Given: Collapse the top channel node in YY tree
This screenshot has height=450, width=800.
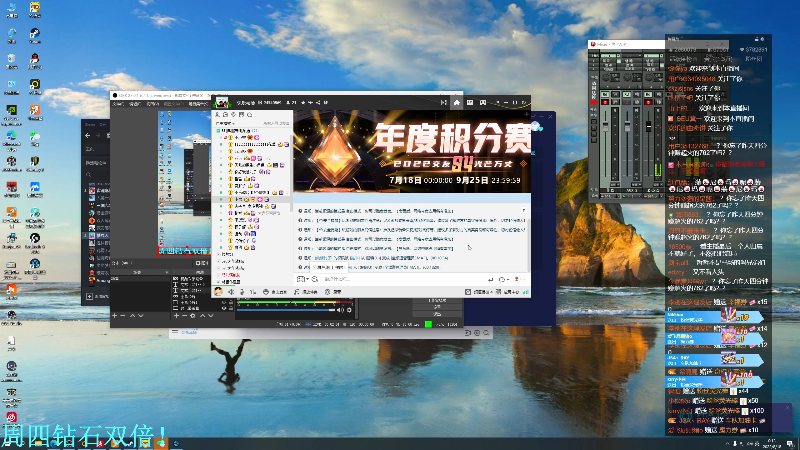Looking at the screenshot, I should 218,131.
